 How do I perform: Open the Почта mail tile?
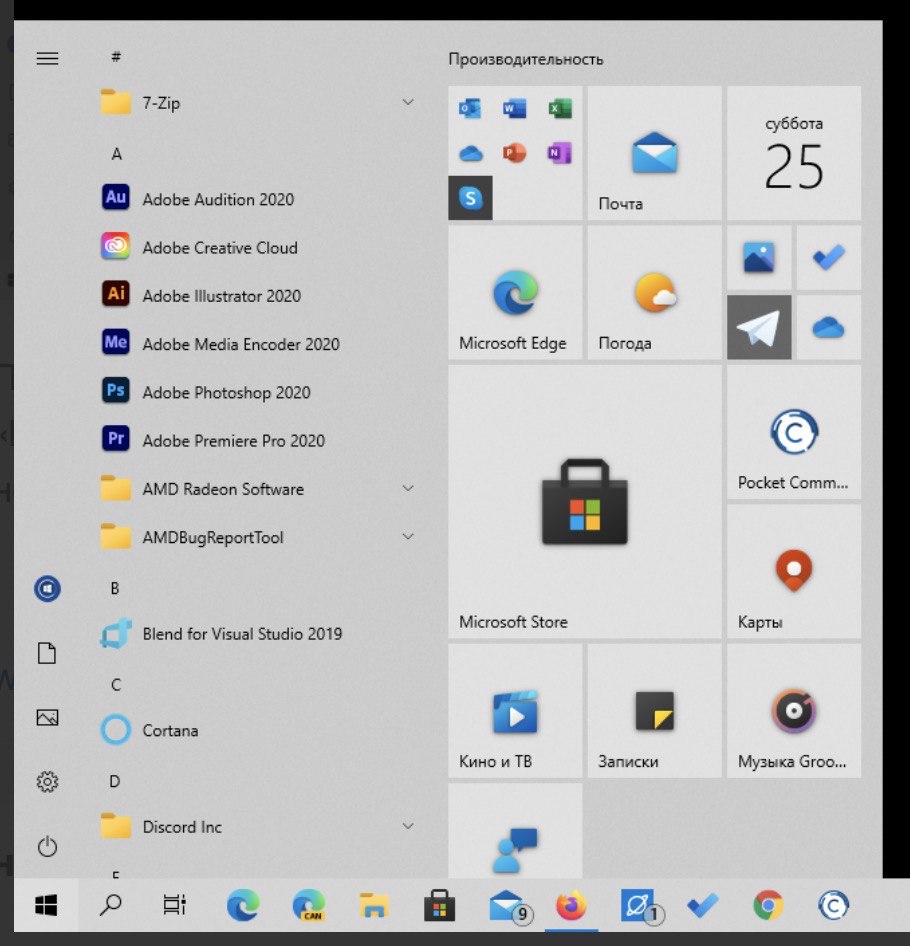(655, 153)
